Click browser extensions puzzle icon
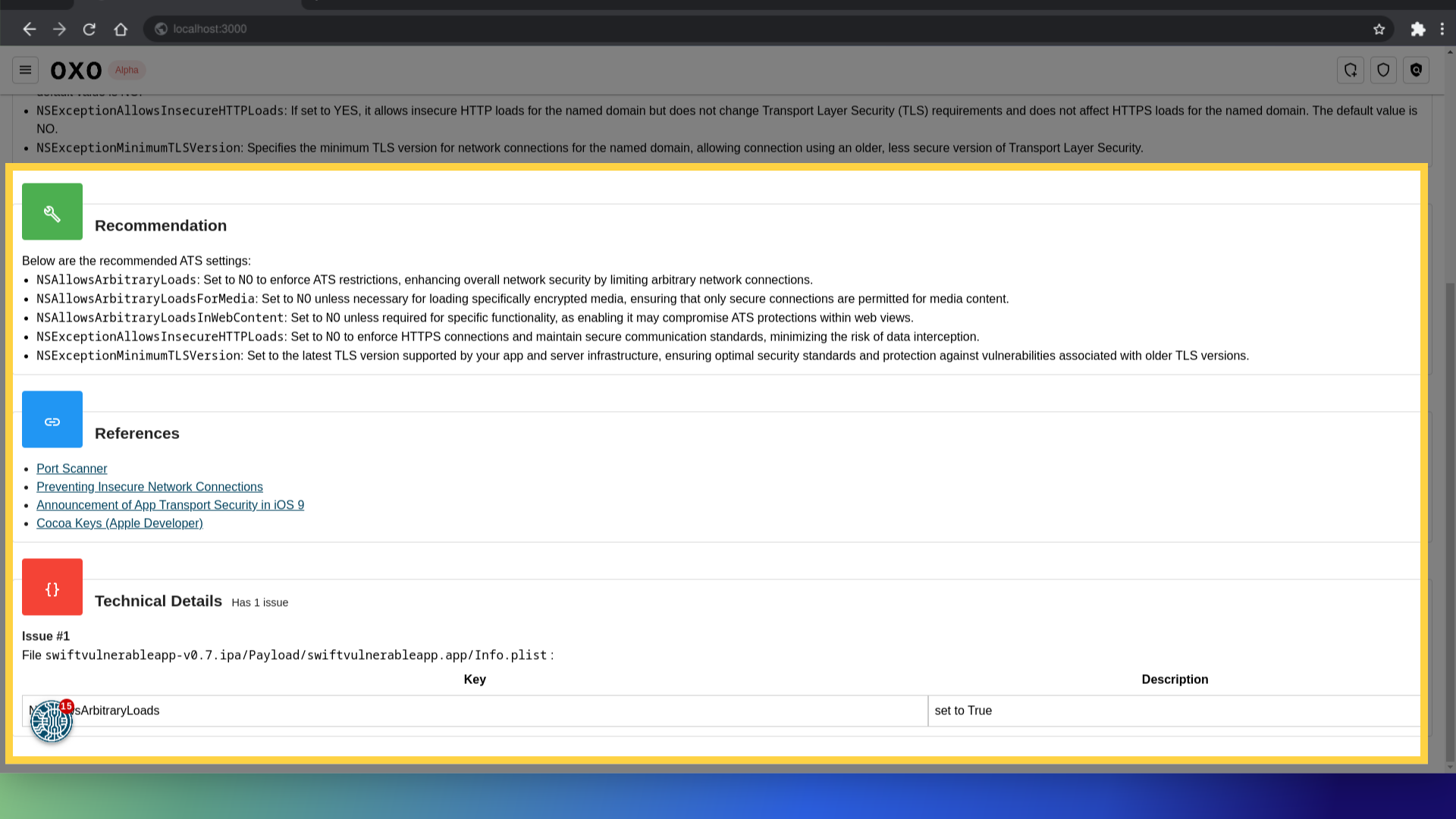Image resolution: width=1456 pixels, height=819 pixels. point(1418,28)
